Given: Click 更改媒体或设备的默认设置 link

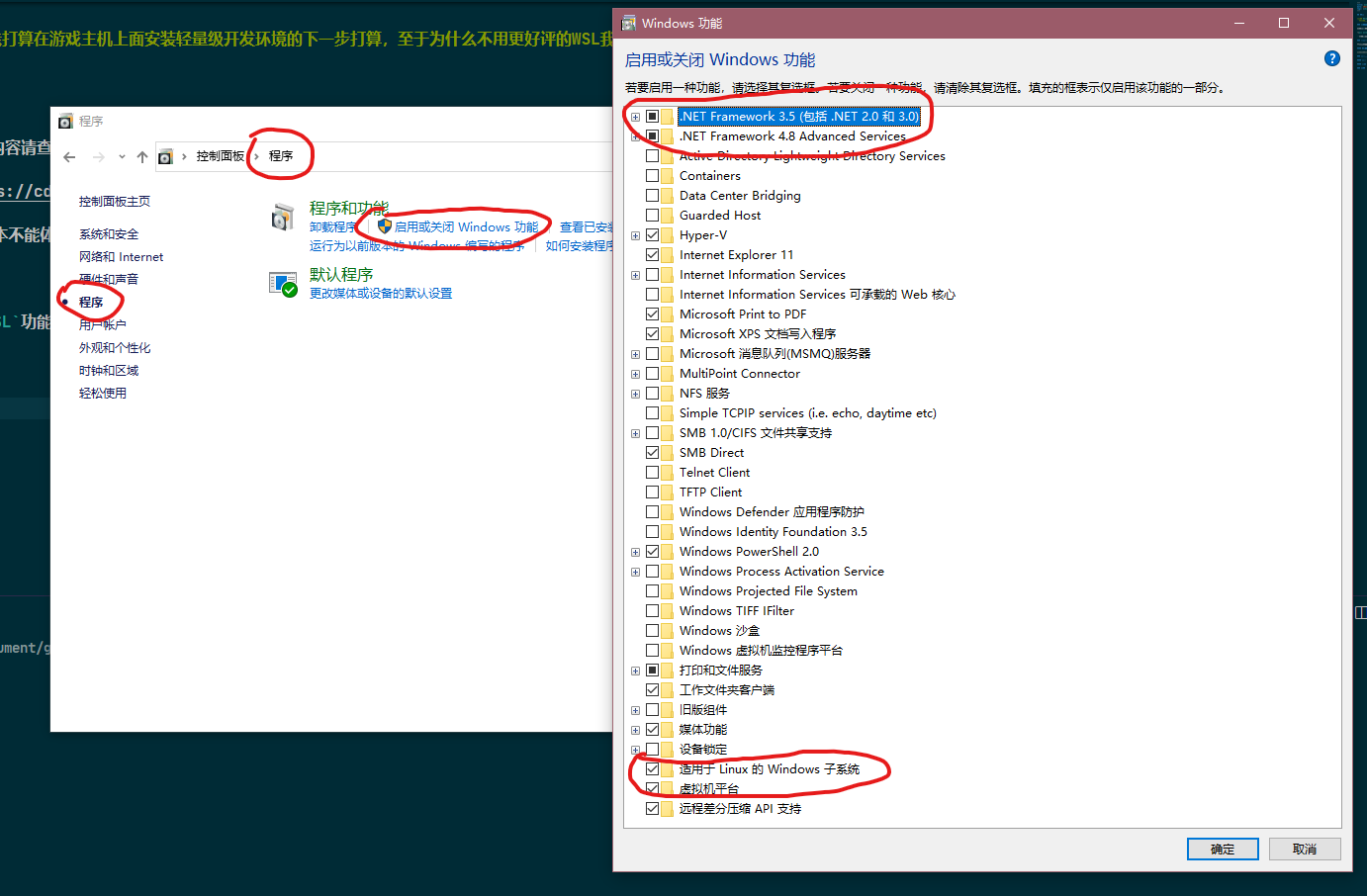Looking at the screenshot, I should pos(381,294).
